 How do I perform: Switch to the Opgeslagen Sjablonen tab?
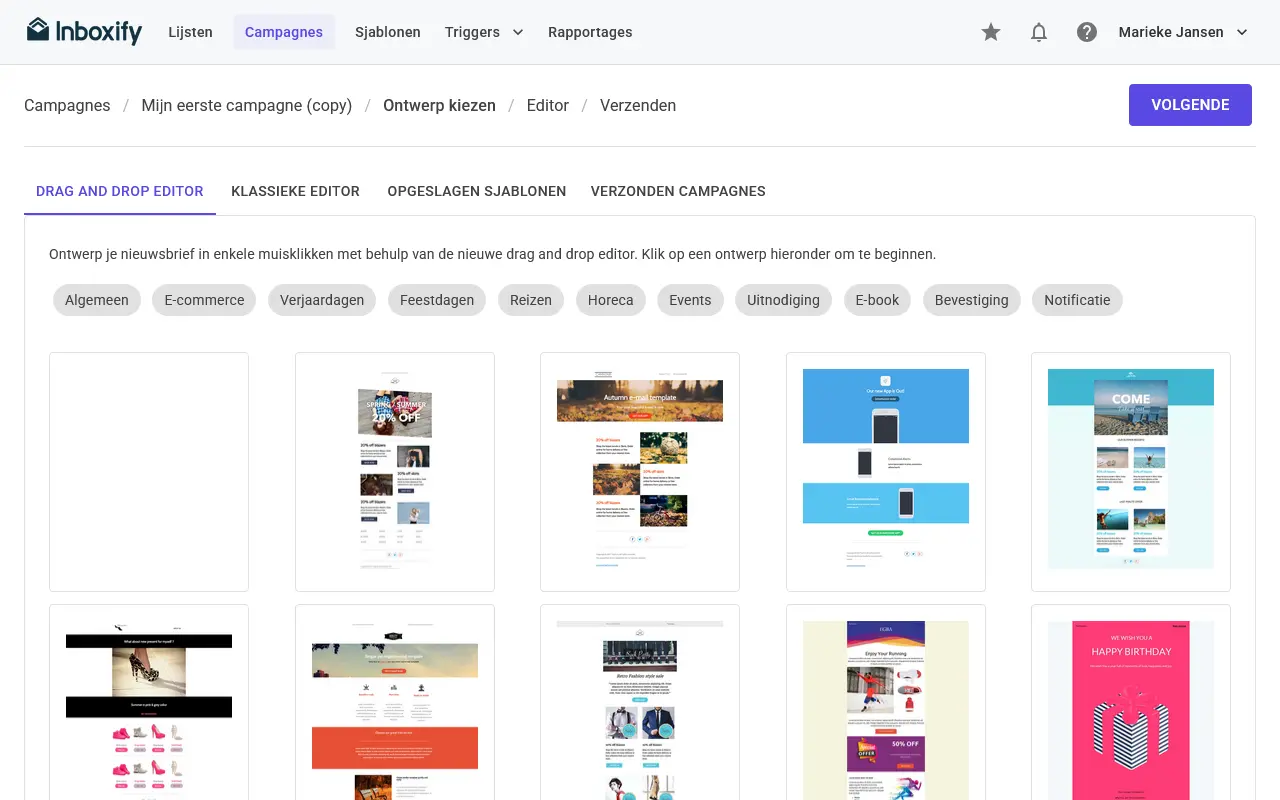(x=477, y=191)
